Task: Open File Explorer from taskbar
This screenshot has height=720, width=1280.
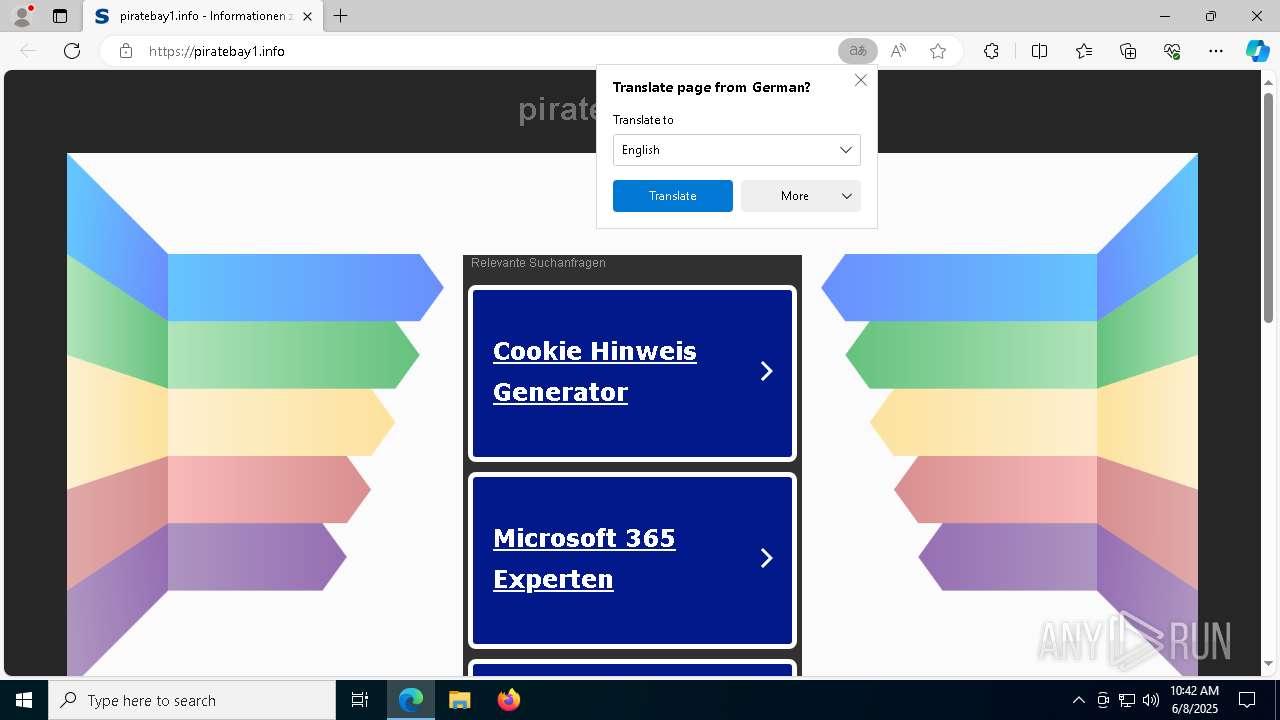Action: coord(459,700)
